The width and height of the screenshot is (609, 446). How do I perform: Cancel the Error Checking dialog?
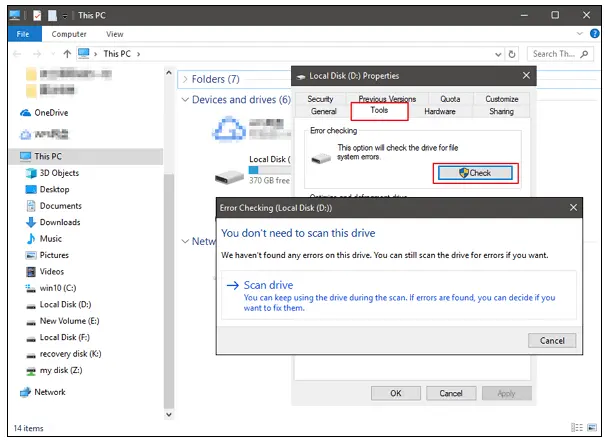pyautogui.click(x=551, y=340)
